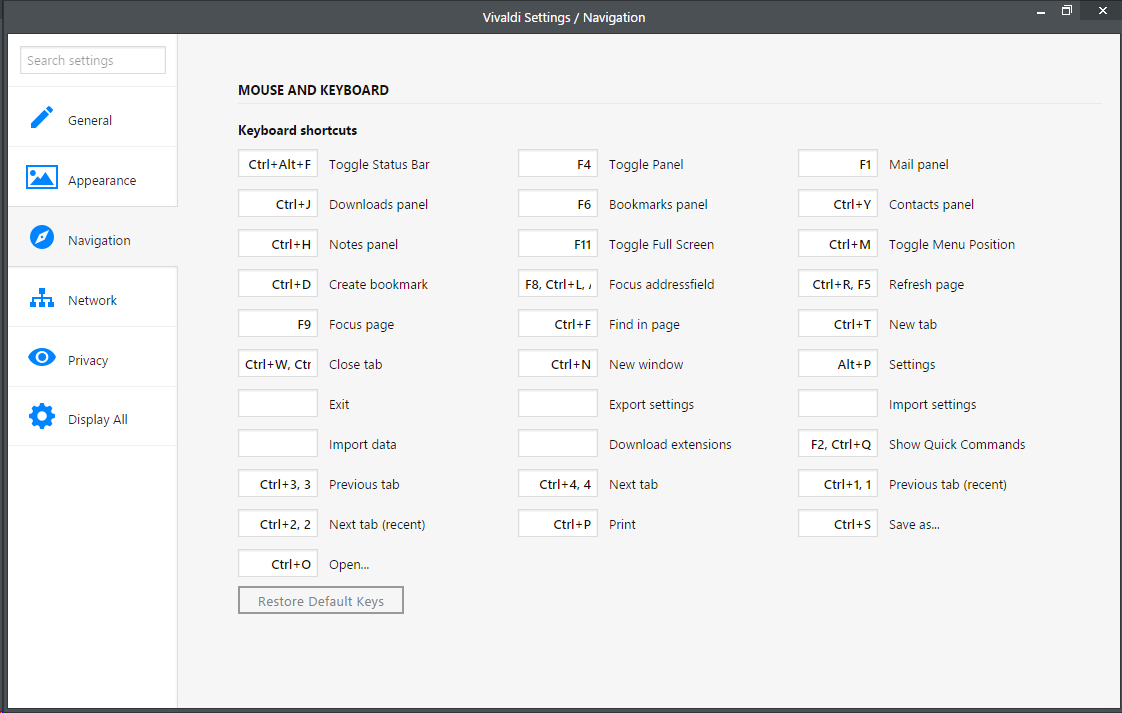Edit the Print Ctrl+P shortcut field

(557, 524)
